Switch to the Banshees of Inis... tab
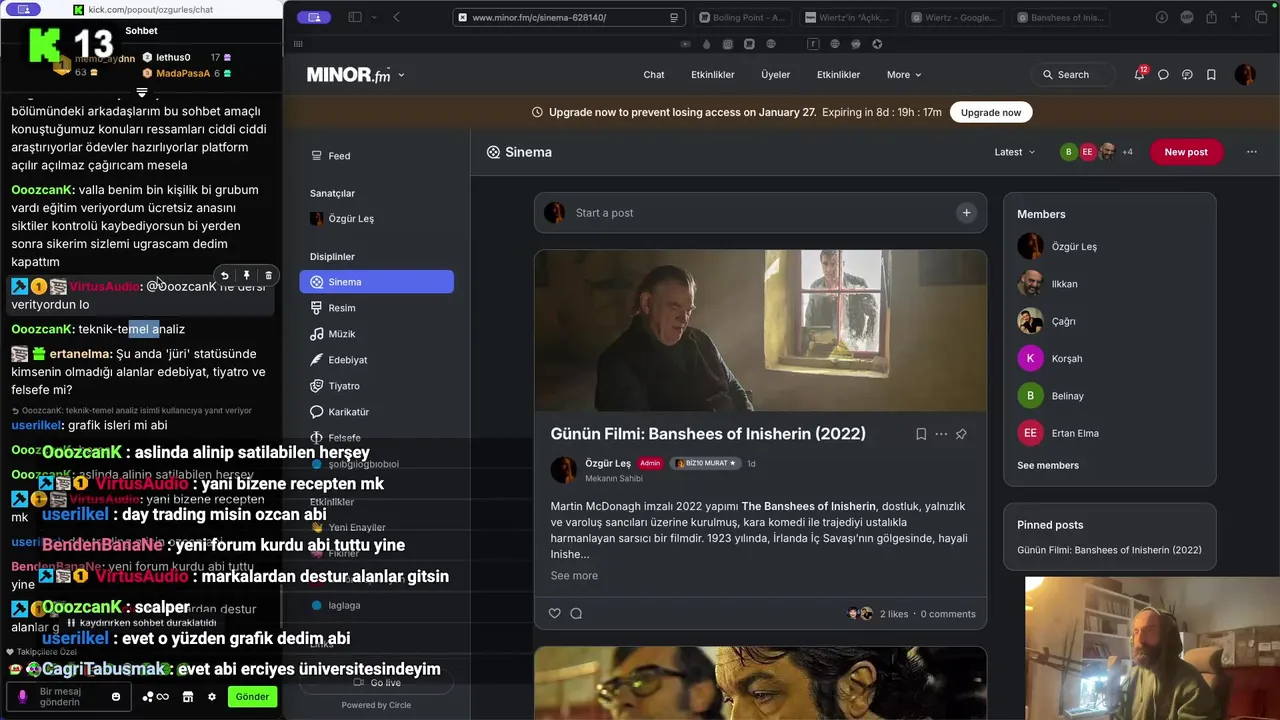Image resolution: width=1280 pixels, height=720 pixels. click(x=1060, y=17)
